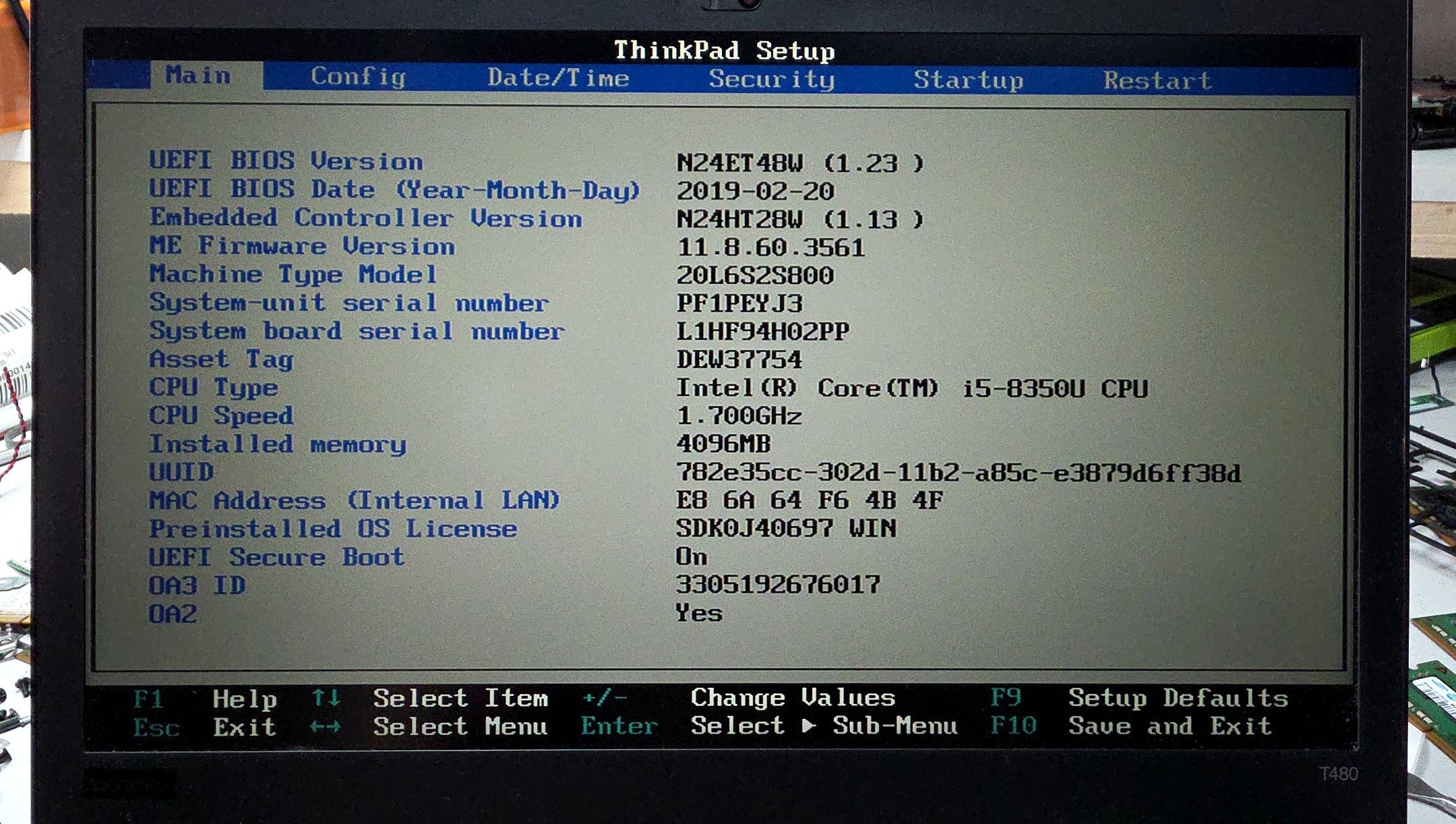Click the +/- Change Values hint
The width and height of the screenshot is (1456, 824).
point(739,697)
